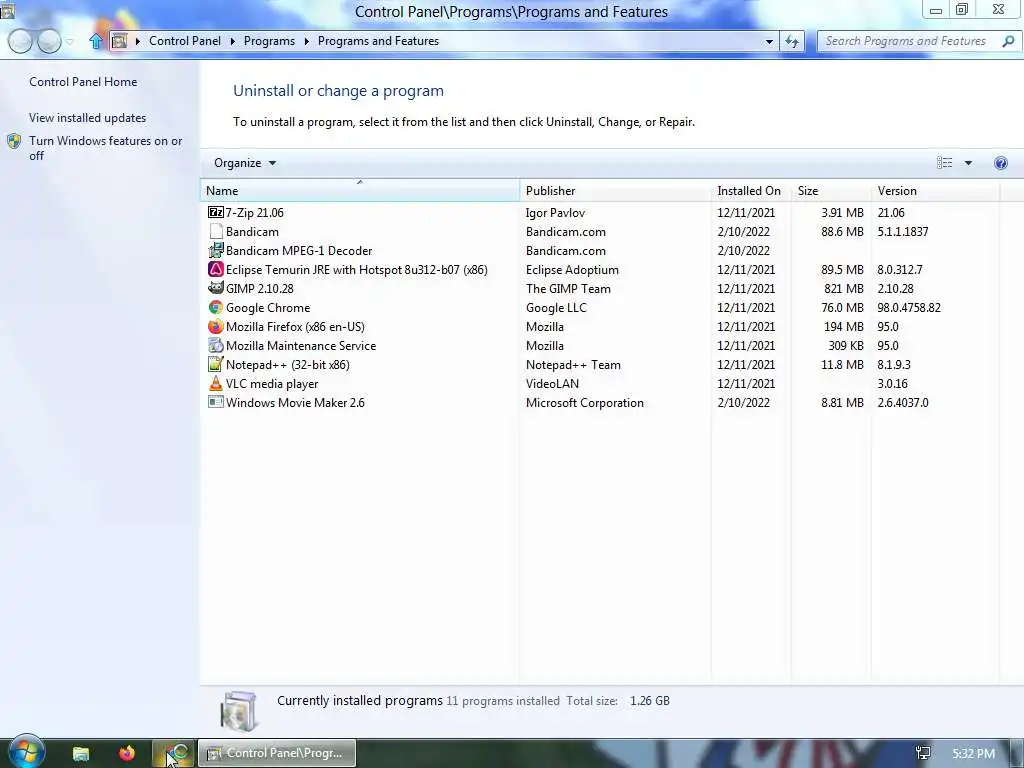The width and height of the screenshot is (1024, 768).
Task: Open the help question mark icon
Action: coord(1000,163)
